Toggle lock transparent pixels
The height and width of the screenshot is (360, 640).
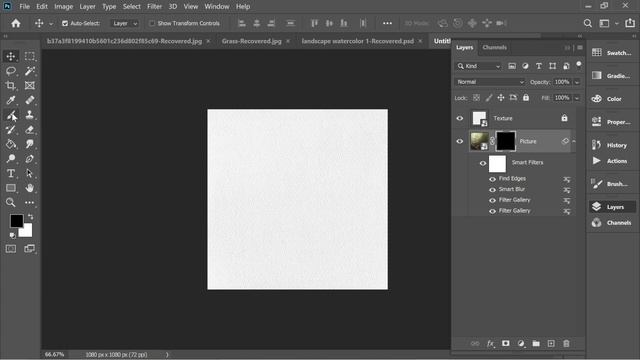click(476, 98)
